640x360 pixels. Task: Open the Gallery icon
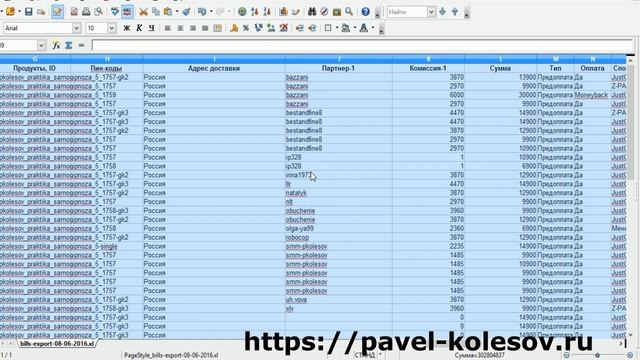point(337,12)
